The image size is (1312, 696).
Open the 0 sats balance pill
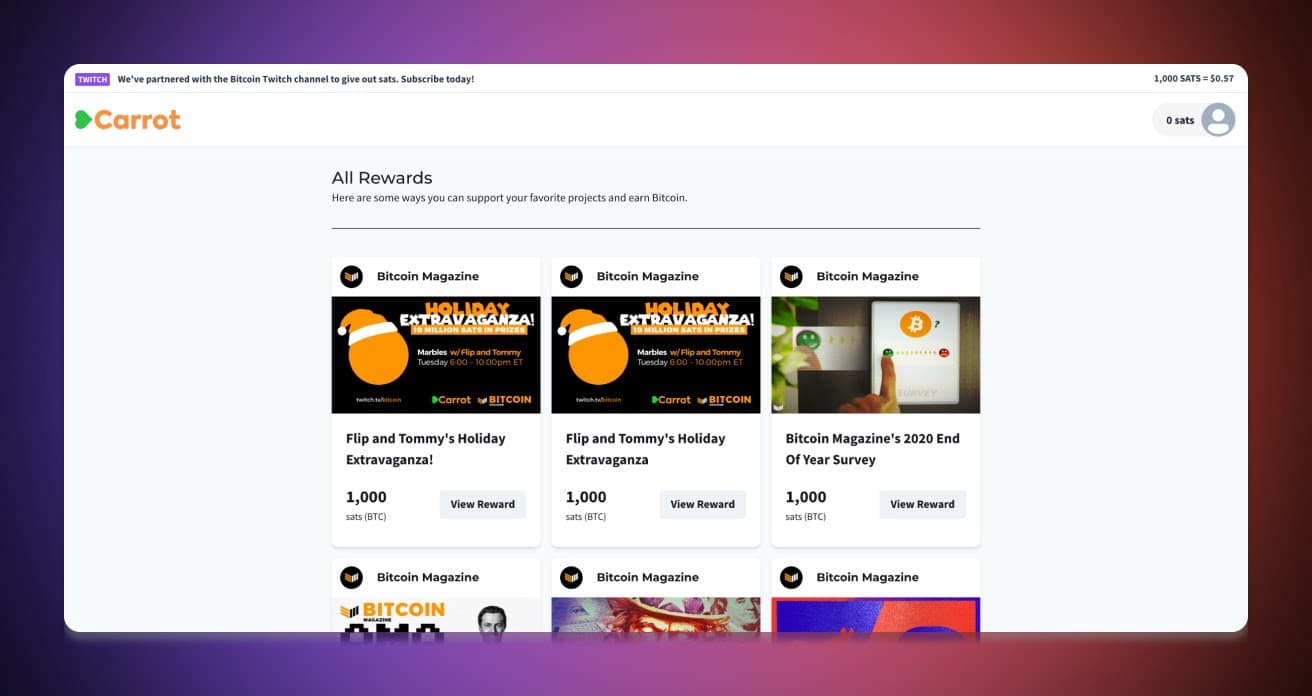(x=1194, y=120)
